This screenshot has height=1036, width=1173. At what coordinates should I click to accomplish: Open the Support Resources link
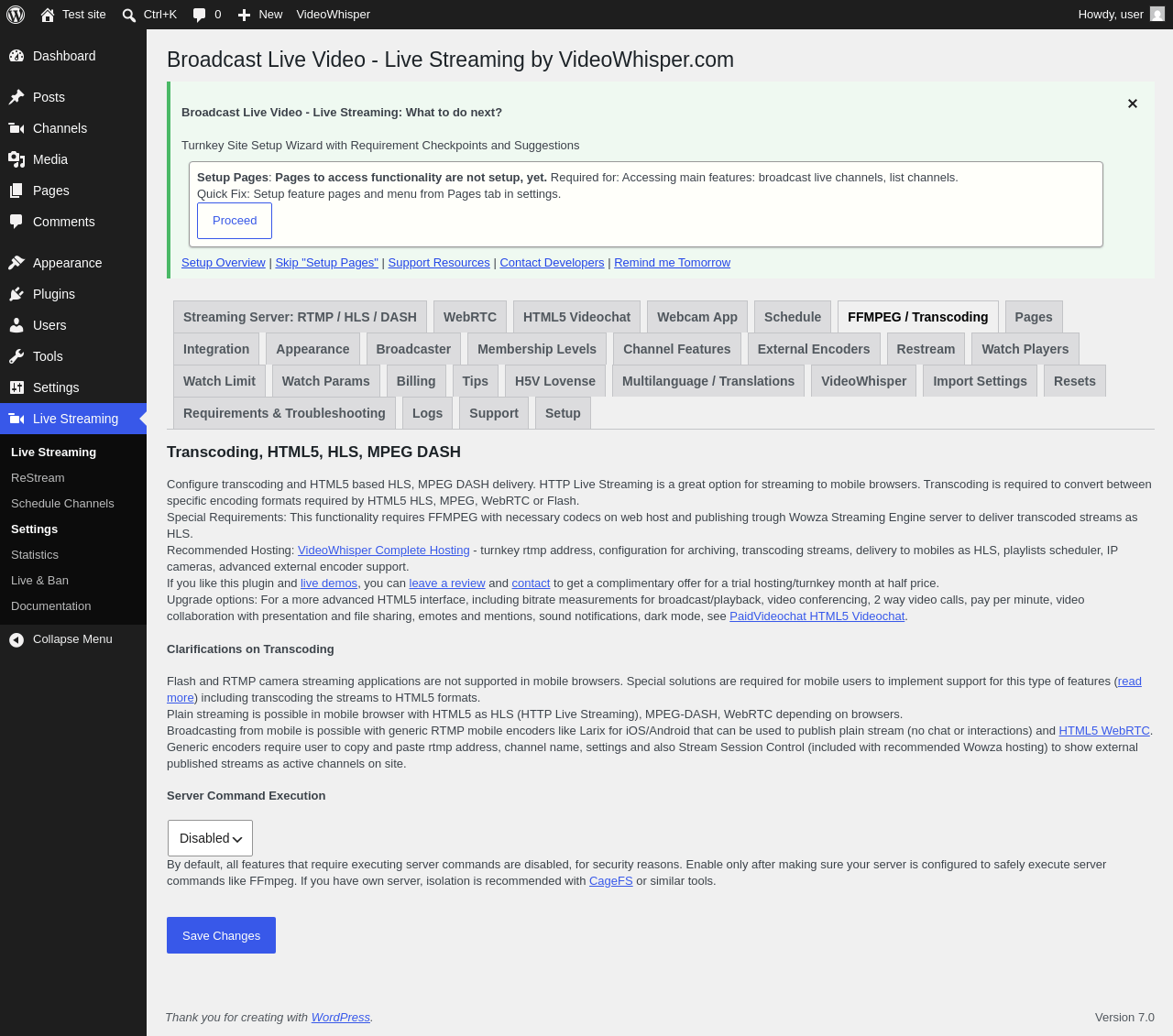(x=439, y=263)
